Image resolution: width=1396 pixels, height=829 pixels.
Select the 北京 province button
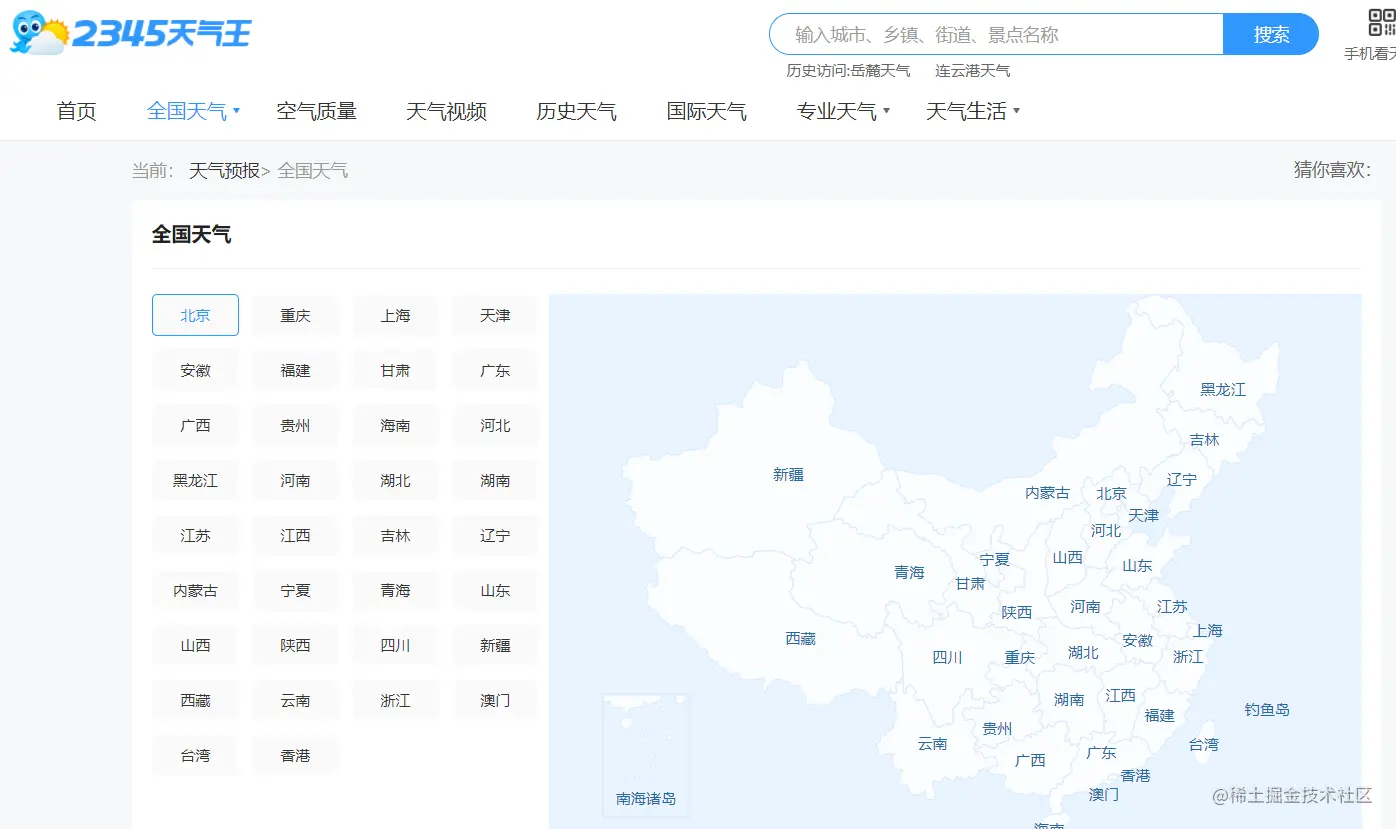[x=195, y=315]
